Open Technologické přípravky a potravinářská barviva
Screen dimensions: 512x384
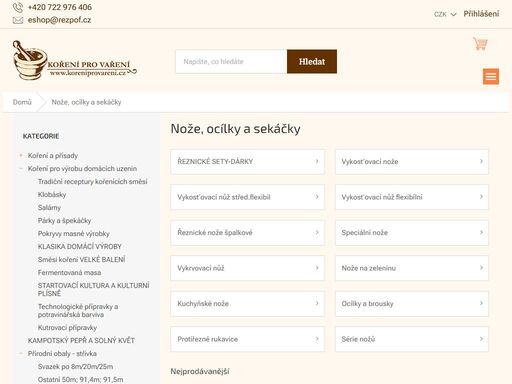[78, 310]
